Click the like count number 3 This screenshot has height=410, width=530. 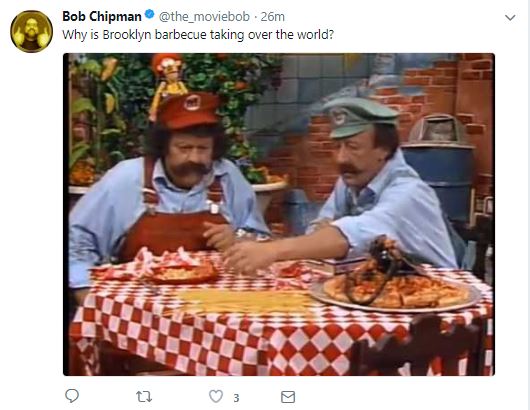pyautogui.click(x=236, y=398)
